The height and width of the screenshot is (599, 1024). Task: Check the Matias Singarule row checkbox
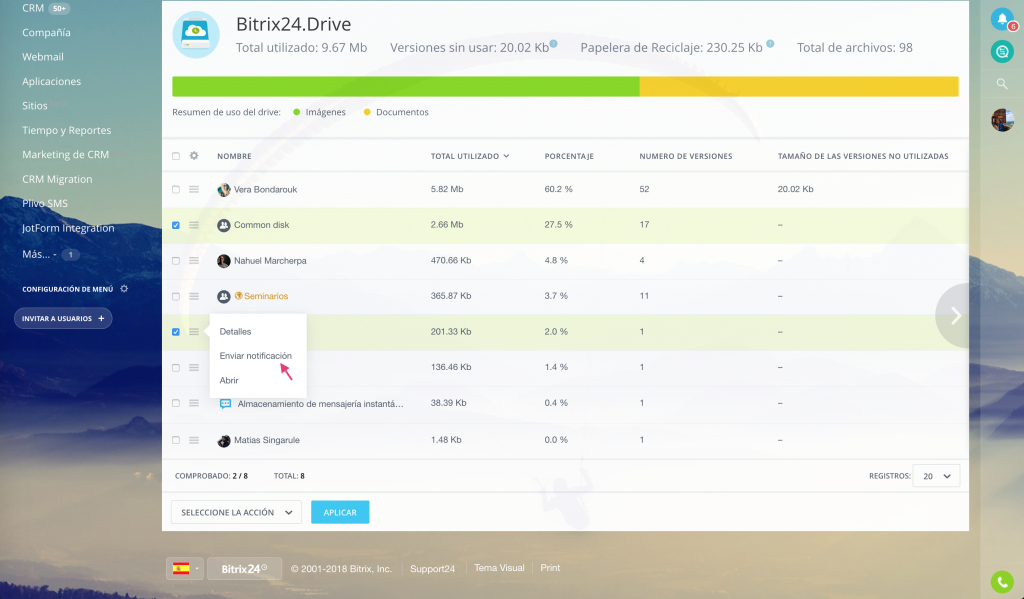[176, 440]
